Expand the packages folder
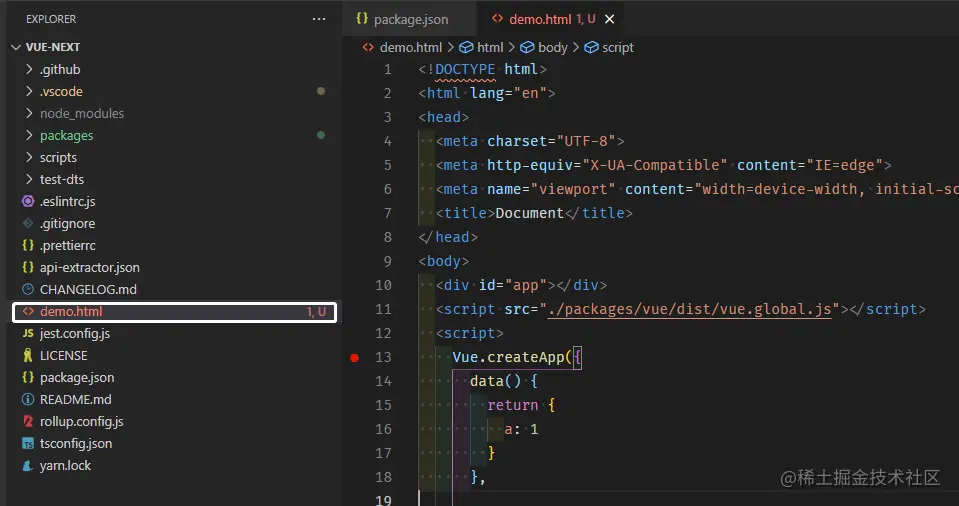The width and height of the screenshot is (959, 506). click(x=29, y=135)
